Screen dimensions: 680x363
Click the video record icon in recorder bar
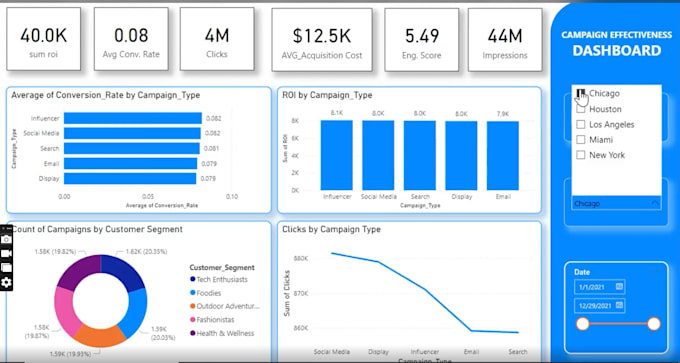pos(6,253)
